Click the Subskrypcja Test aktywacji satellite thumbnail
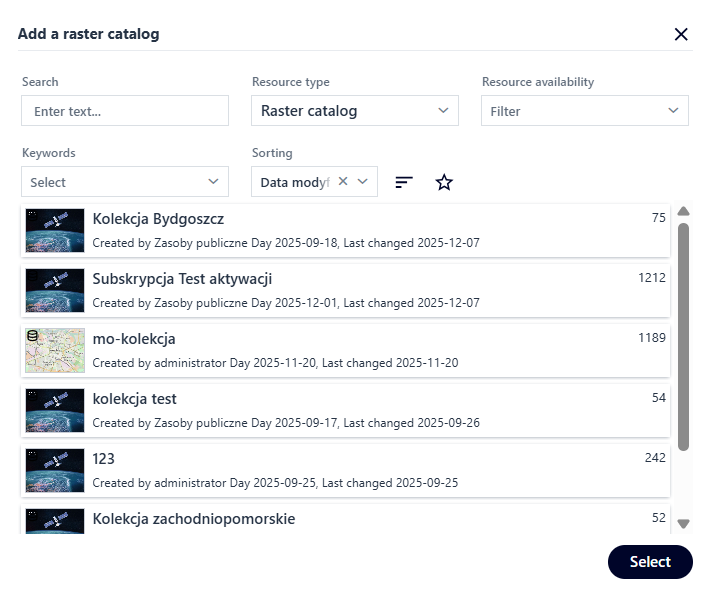 click(x=55, y=290)
